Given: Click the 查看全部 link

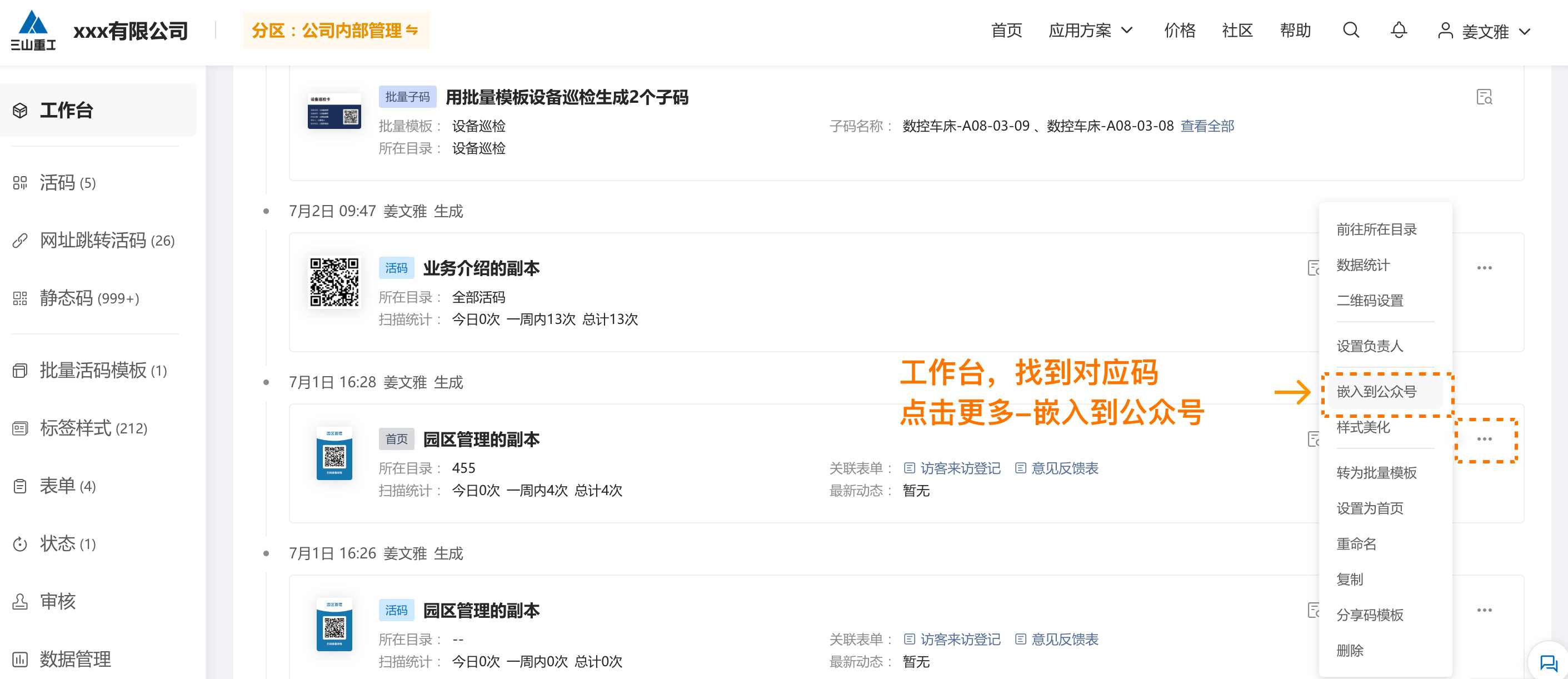Looking at the screenshot, I should (1207, 126).
